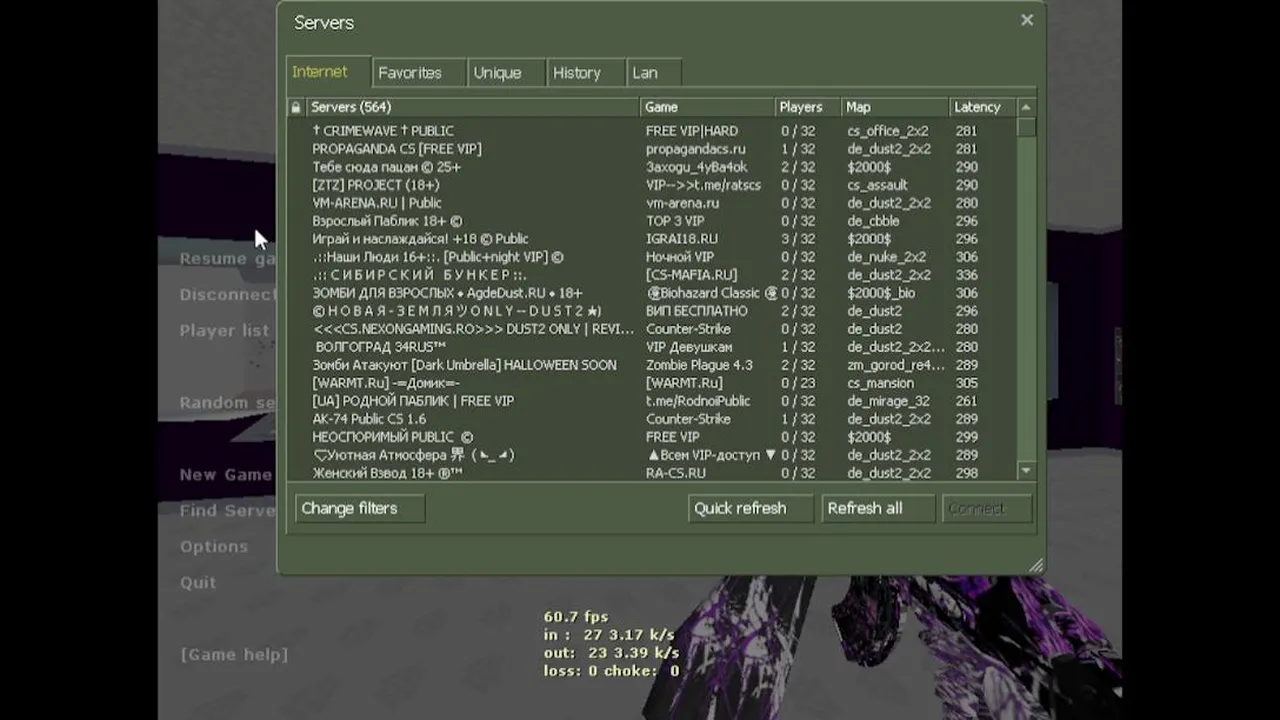Click the de_mirage_32 map cell

click(x=888, y=401)
